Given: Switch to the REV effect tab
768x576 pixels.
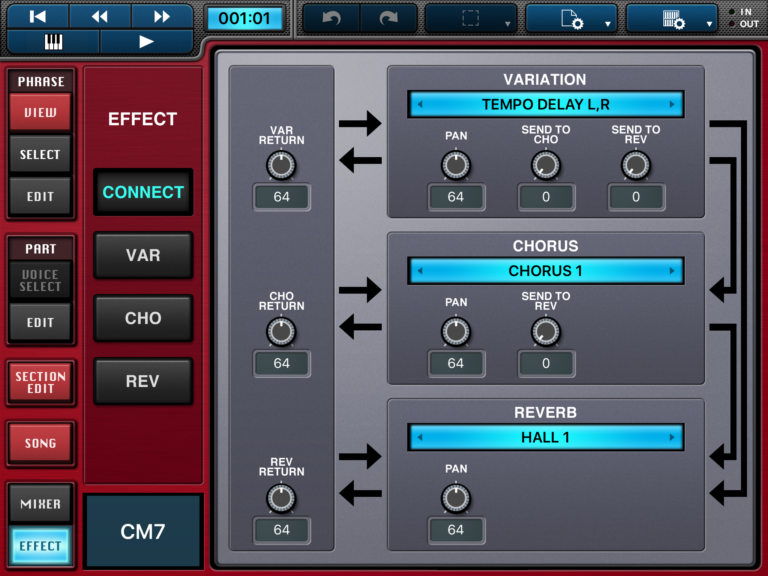Looking at the screenshot, I should 143,381.
